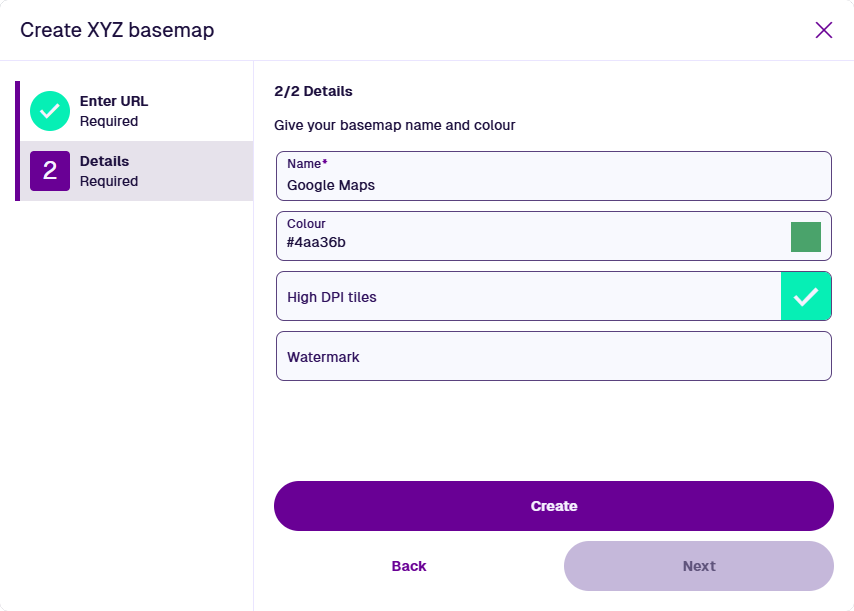Click the Create XYZ basemap title

click(117, 30)
